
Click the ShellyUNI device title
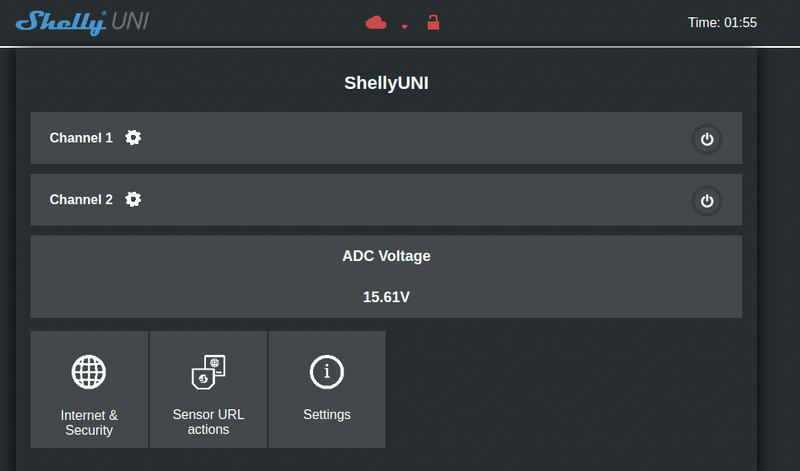coord(386,83)
